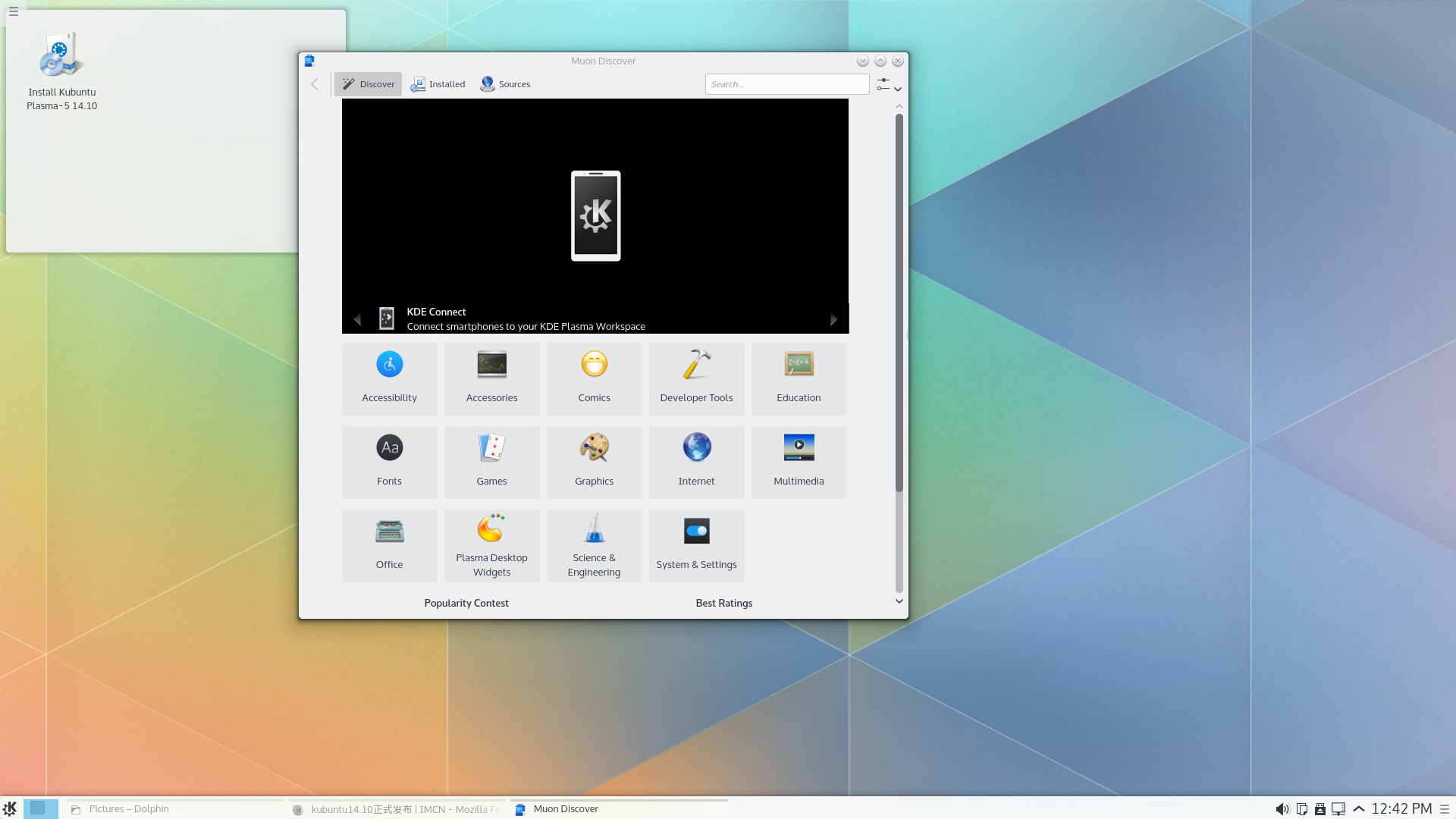This screenshot has height=819, width=1456.
Task: Click the vertical scrollbar in Muon Discover
Action: coord(899,303)
